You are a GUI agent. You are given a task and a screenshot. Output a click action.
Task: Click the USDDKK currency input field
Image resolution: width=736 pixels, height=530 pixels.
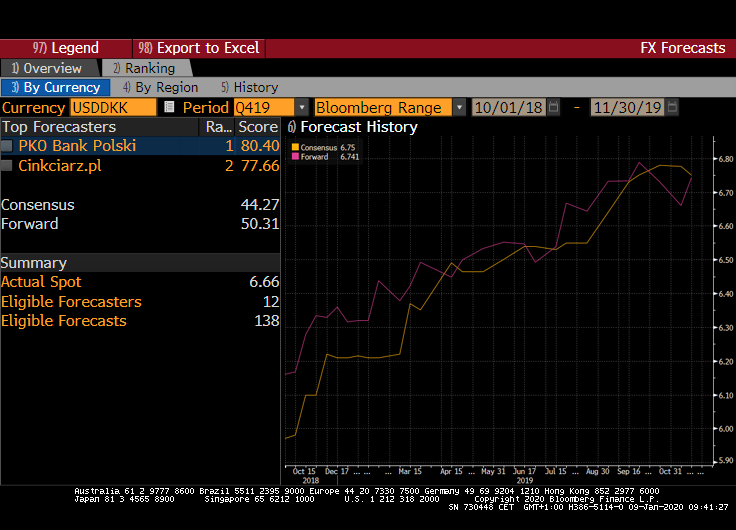113,107
